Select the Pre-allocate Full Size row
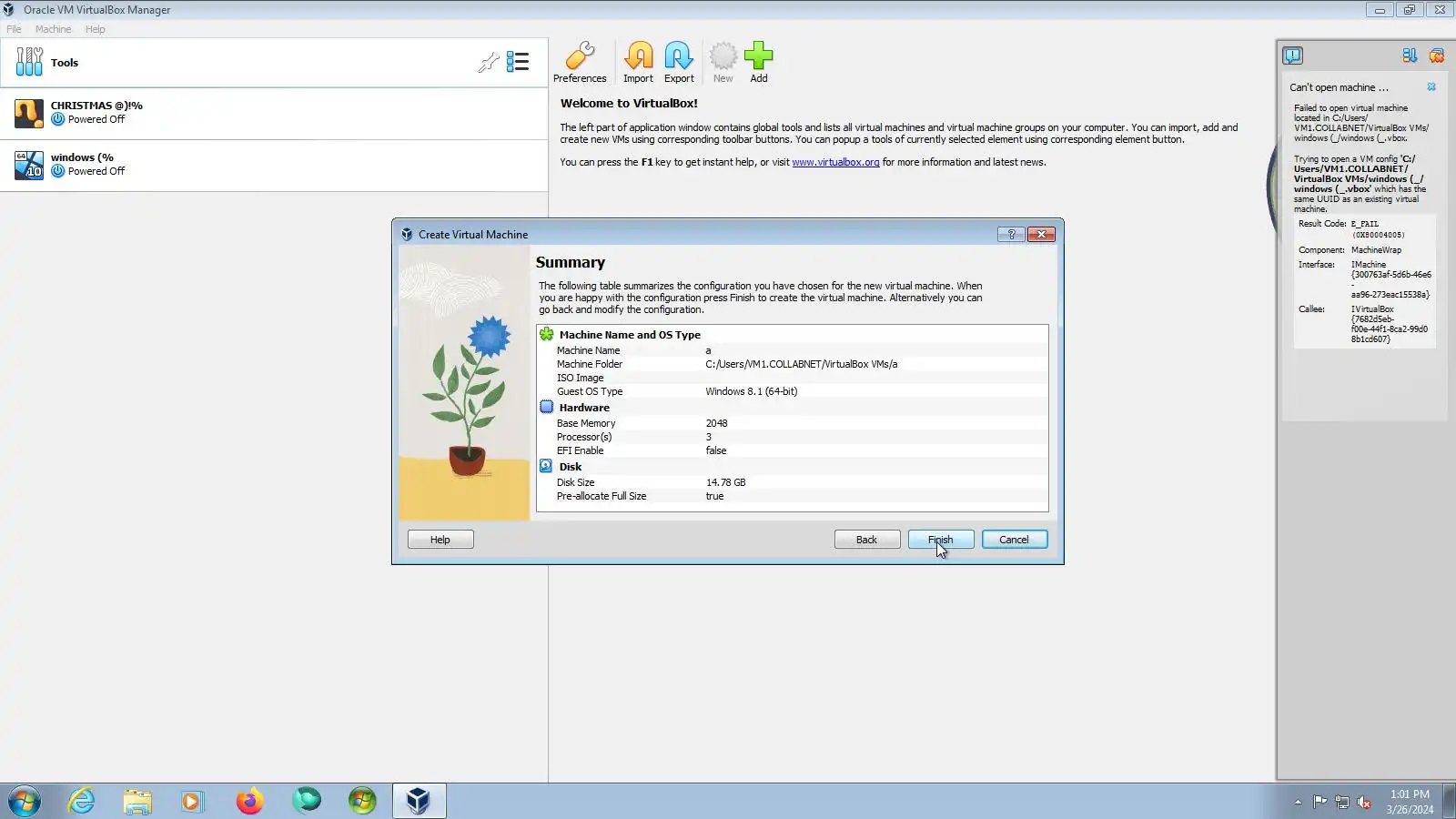 [x=793, y=496]
